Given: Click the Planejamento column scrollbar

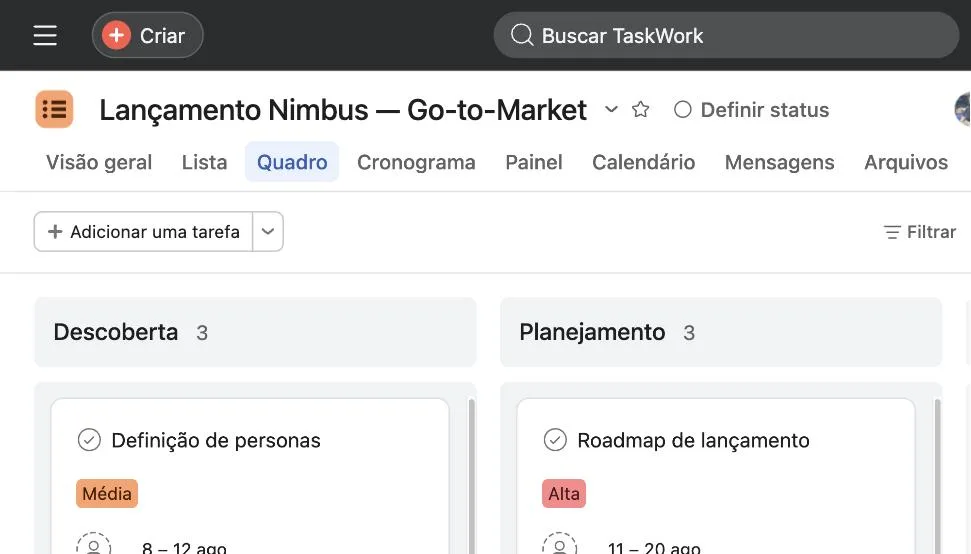Looking at the screenshot, I should click(x=937, y=477).
